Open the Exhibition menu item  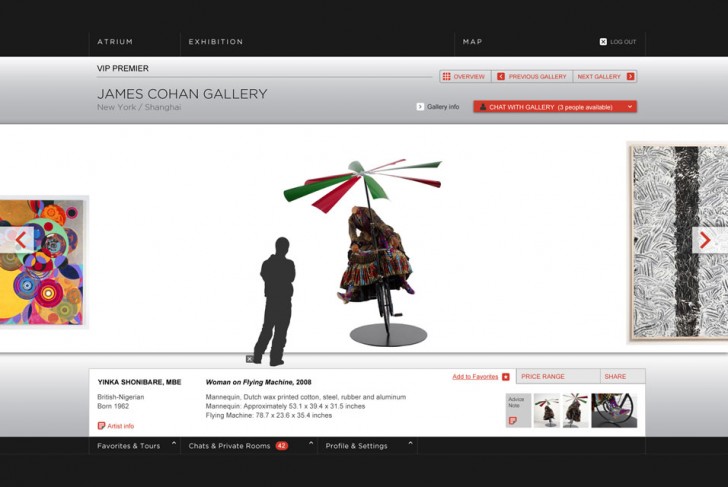(x=215, y=42)
